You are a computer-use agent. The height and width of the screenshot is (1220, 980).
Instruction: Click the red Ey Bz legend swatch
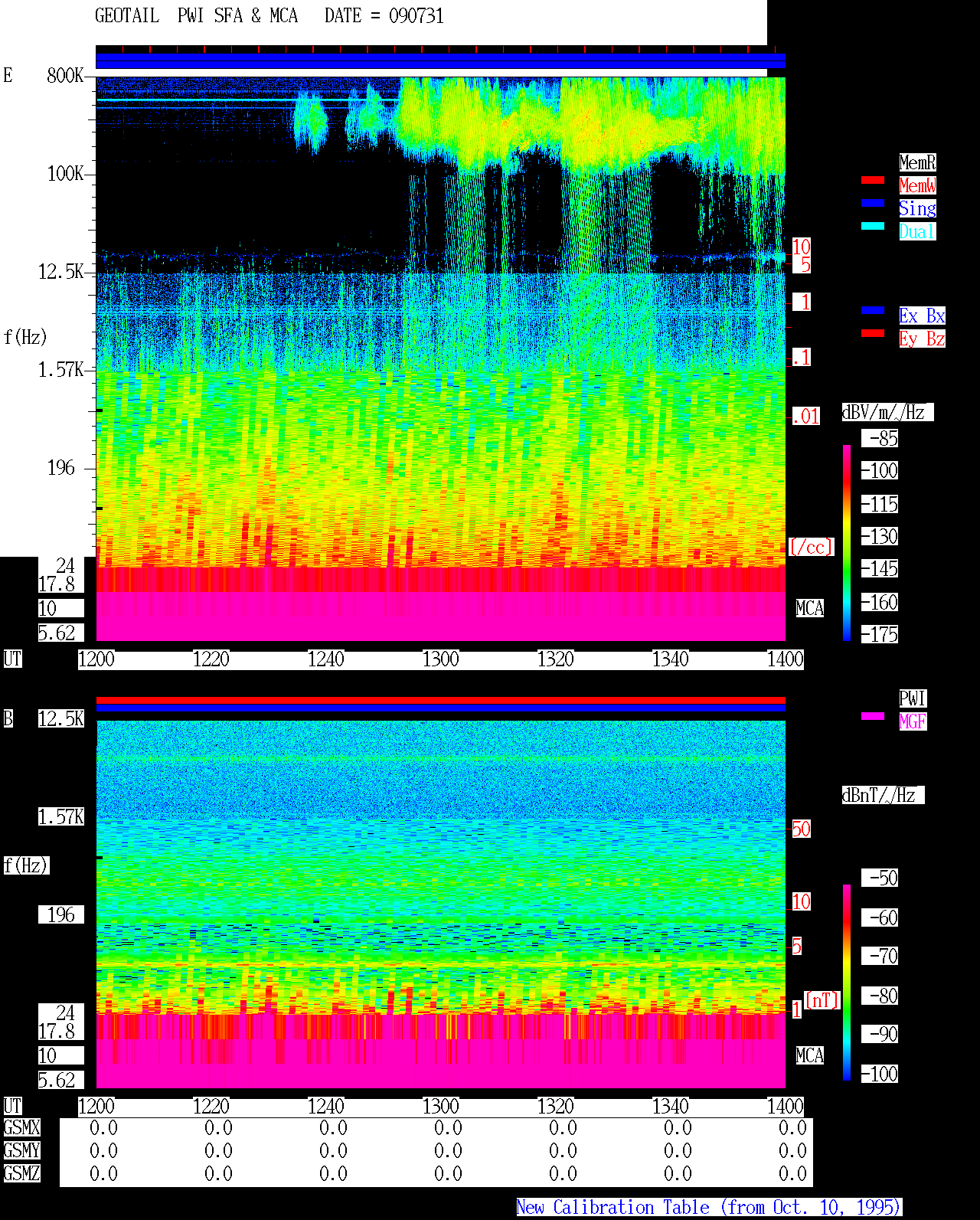click(873, 333)
